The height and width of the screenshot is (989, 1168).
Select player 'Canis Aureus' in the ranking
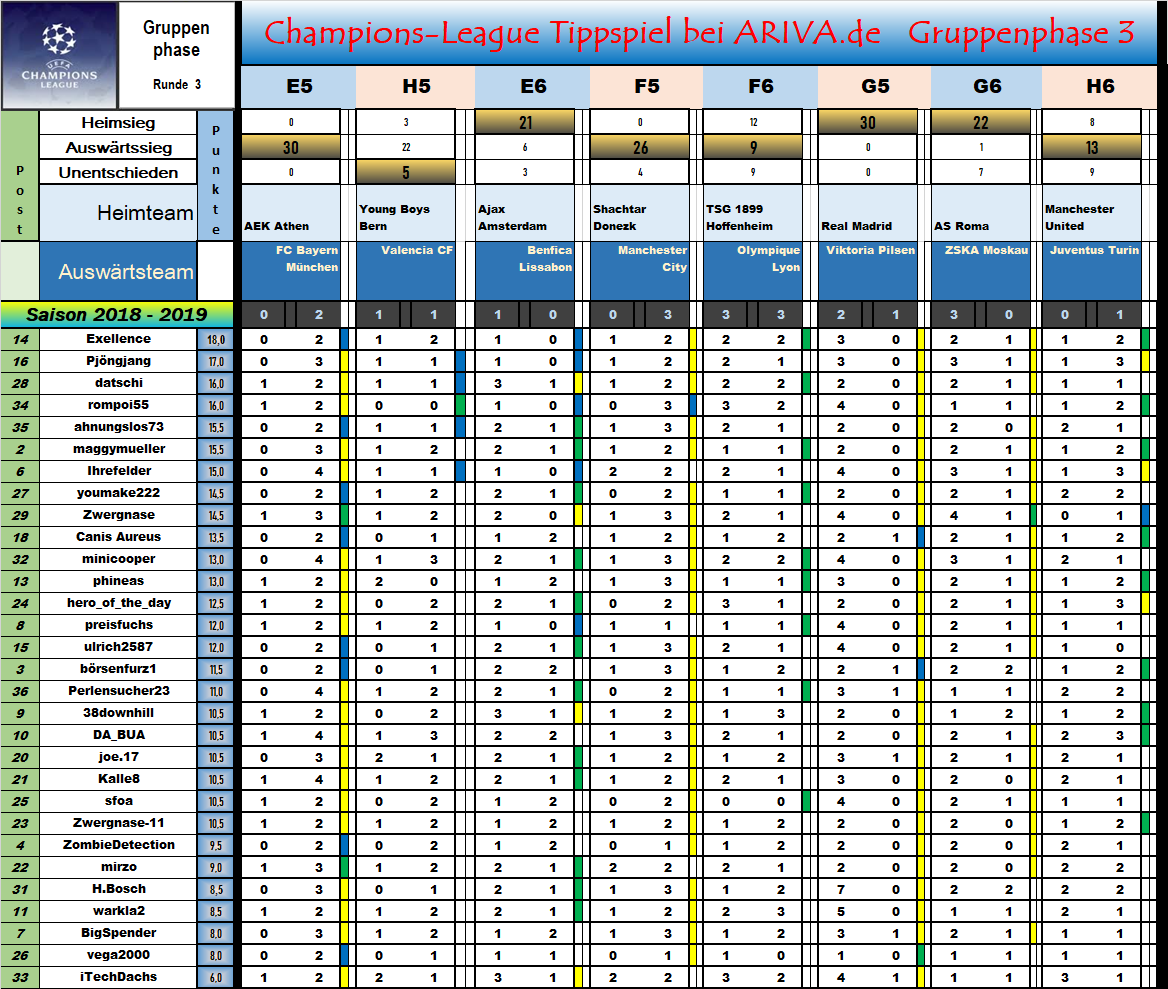pos(118,537)
